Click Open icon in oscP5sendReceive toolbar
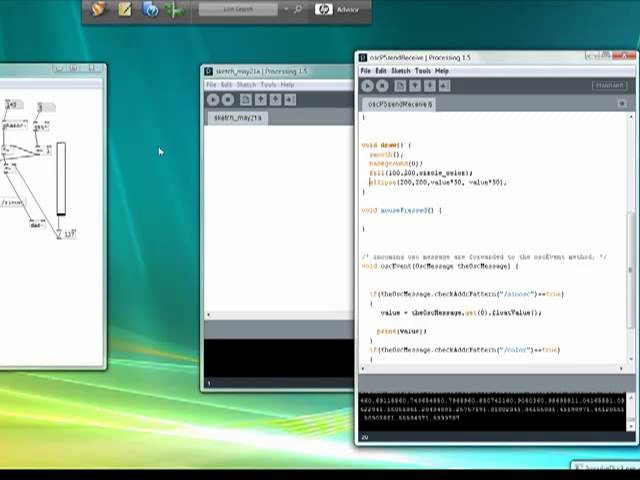640x480 pixels. click(415, 86)
